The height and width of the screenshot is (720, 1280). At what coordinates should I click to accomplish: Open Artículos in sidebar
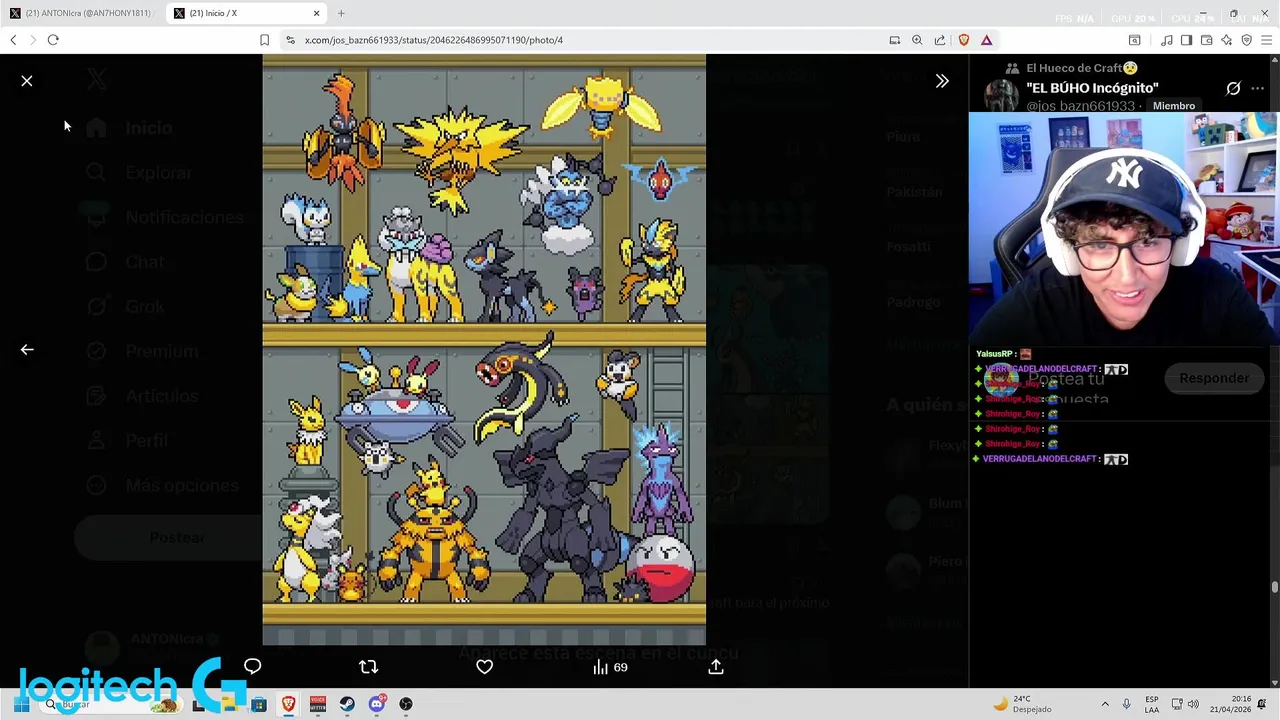pos(142,396)
